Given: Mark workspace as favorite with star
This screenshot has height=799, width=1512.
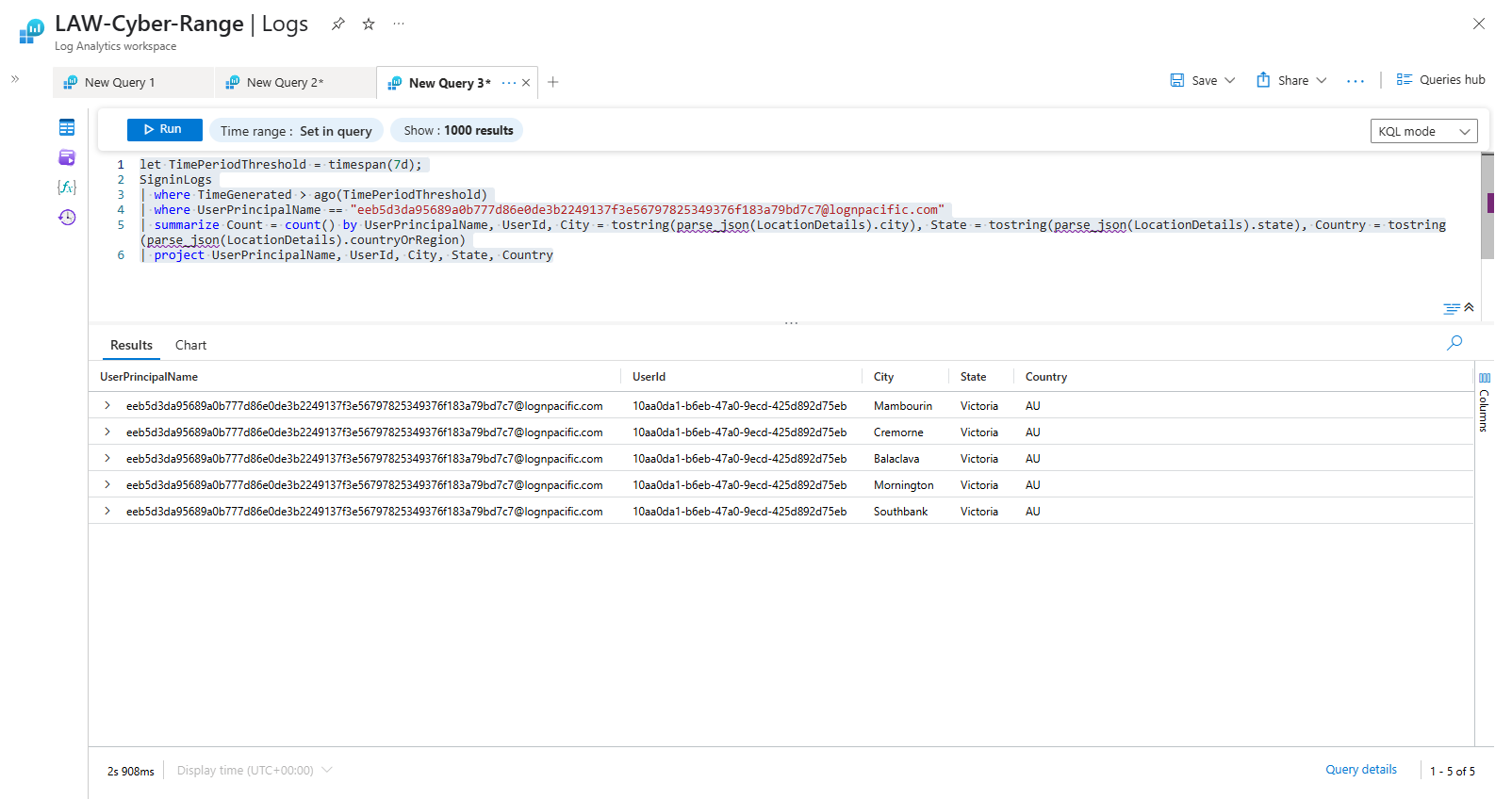Looking at the screenshot, I should click(369, 24).
